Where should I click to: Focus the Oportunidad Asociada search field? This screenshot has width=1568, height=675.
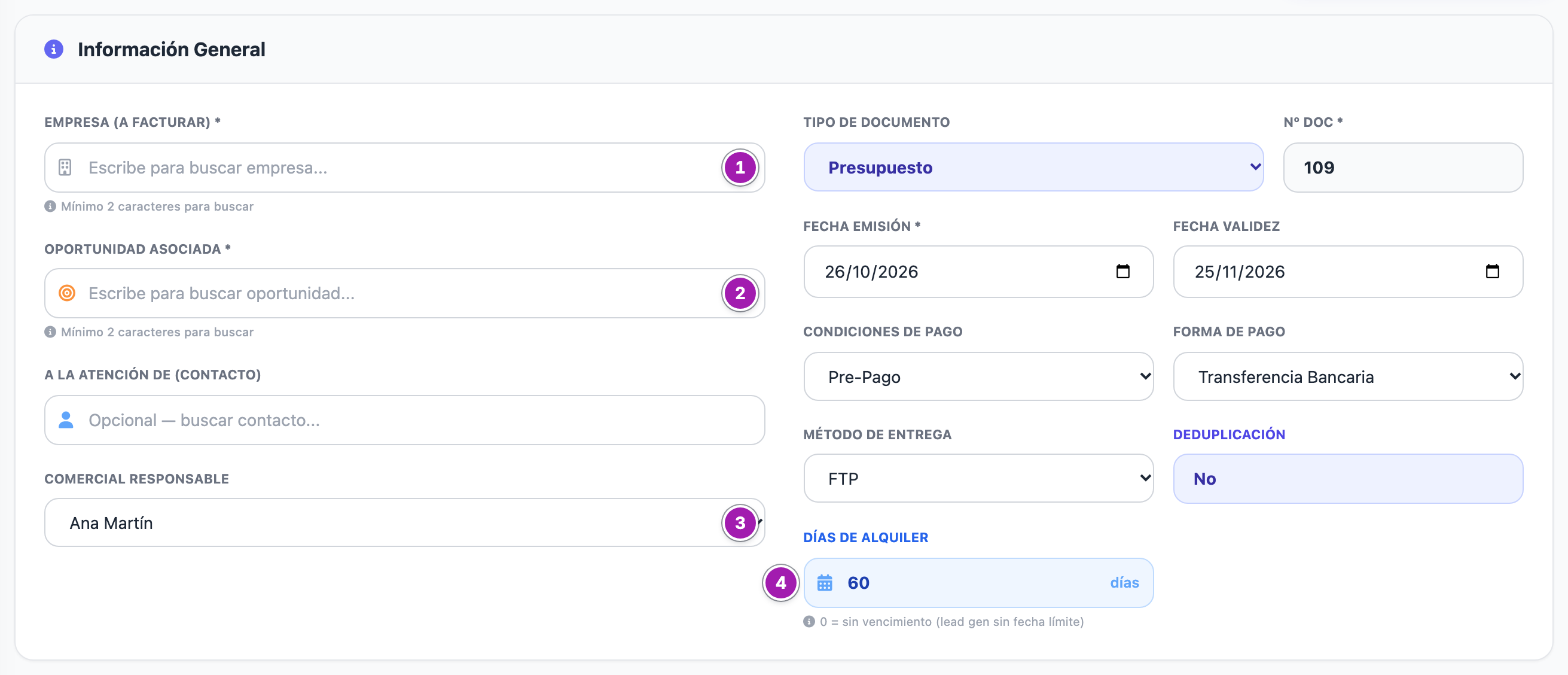(404, 293)
